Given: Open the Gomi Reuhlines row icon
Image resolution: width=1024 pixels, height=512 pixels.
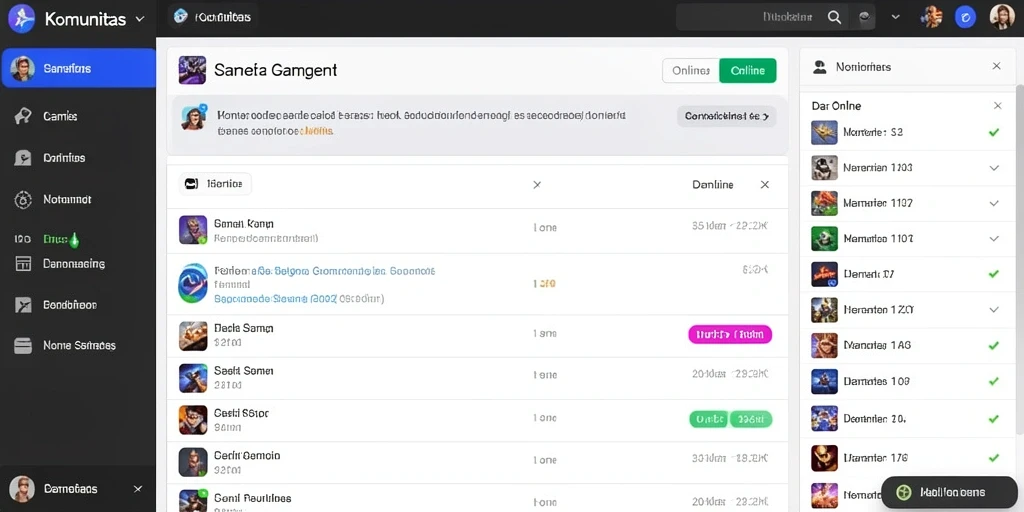Looking at the screenshot, I should [x=193, y=500].
